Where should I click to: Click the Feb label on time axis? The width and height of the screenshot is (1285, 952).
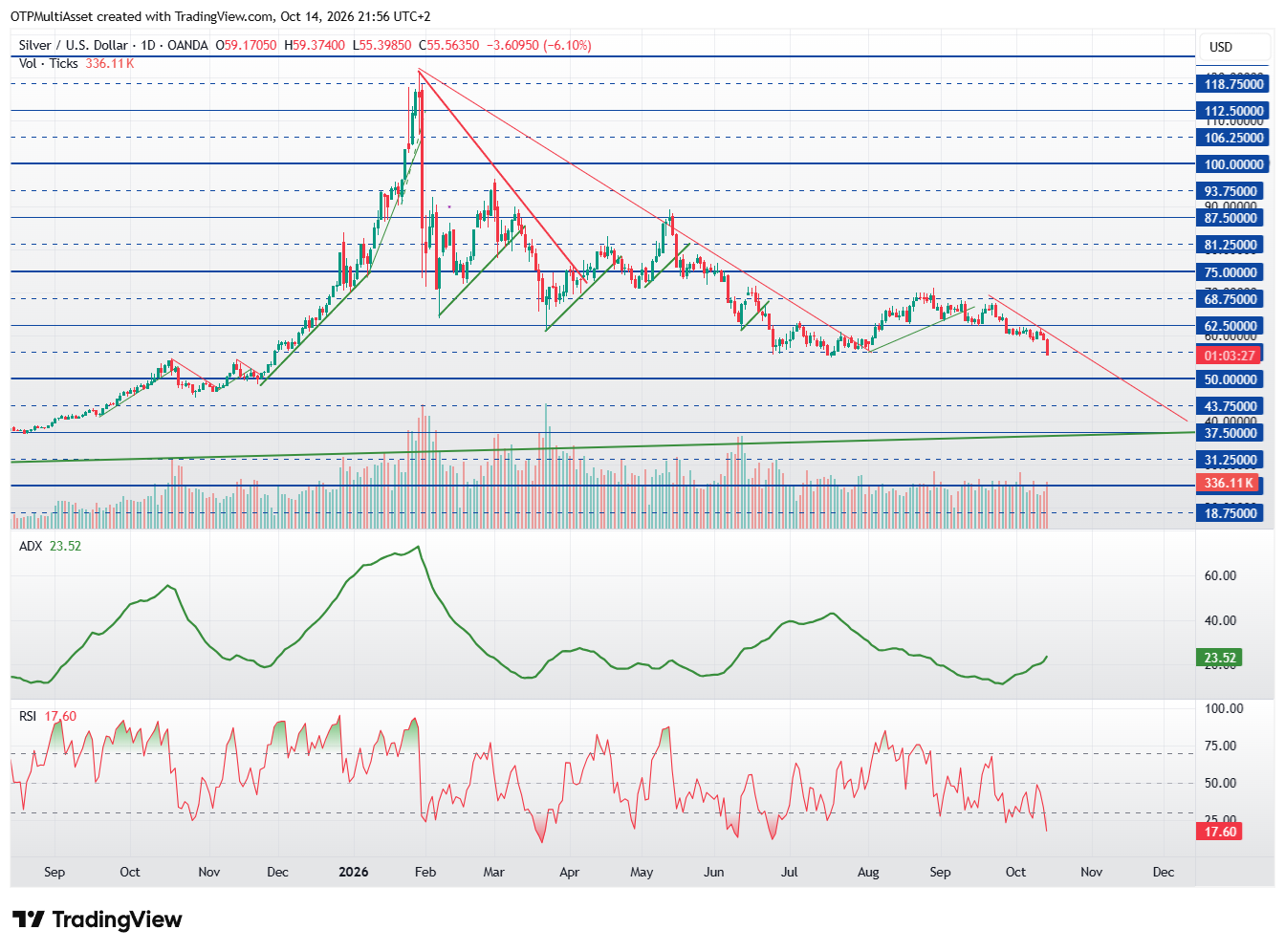(x=425, y=872)
